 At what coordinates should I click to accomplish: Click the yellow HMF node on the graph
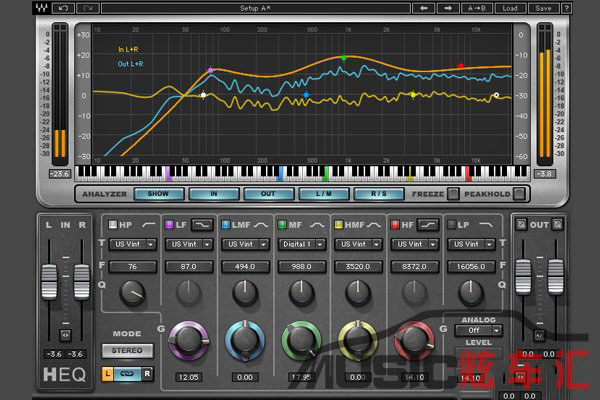(x=413, y=95)
